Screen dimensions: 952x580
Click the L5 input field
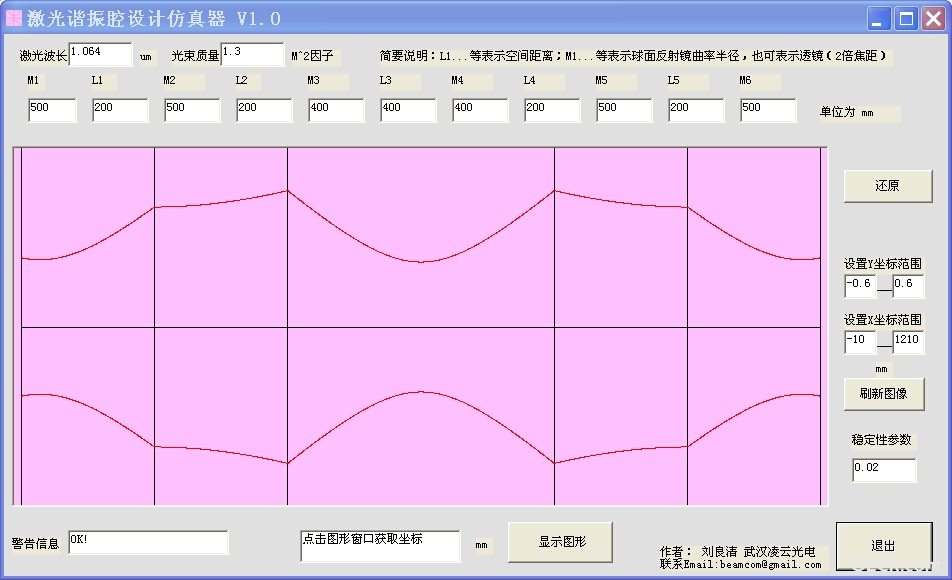tap(696, 111)
